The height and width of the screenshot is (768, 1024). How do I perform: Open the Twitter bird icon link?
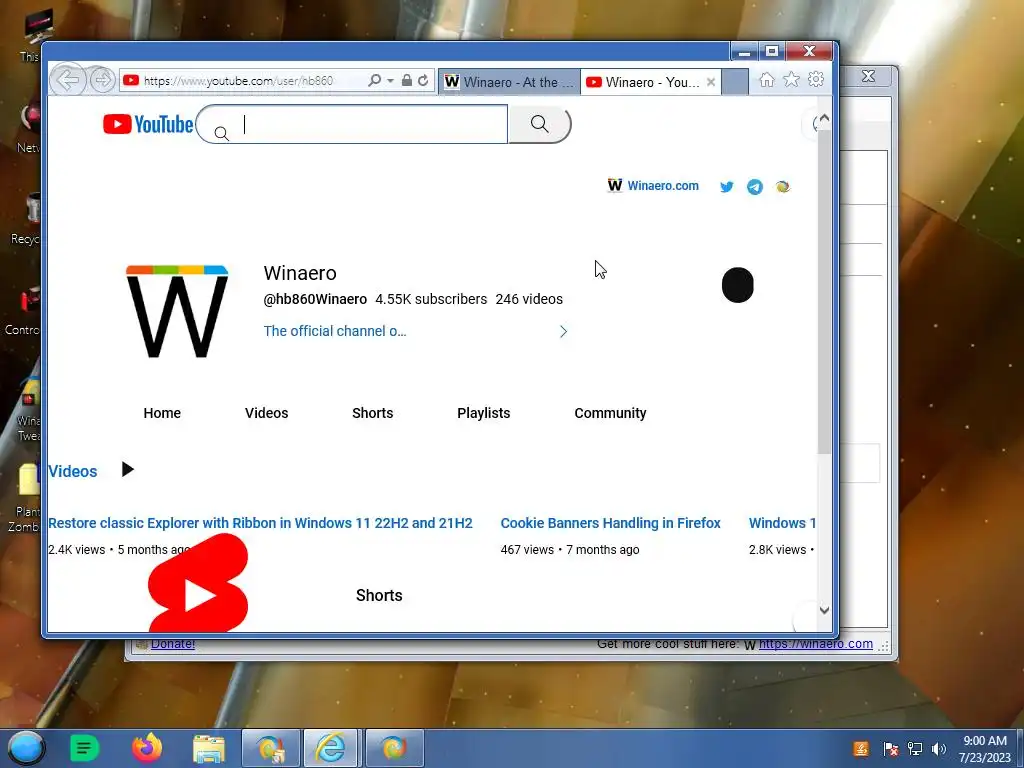coord(727,187)
